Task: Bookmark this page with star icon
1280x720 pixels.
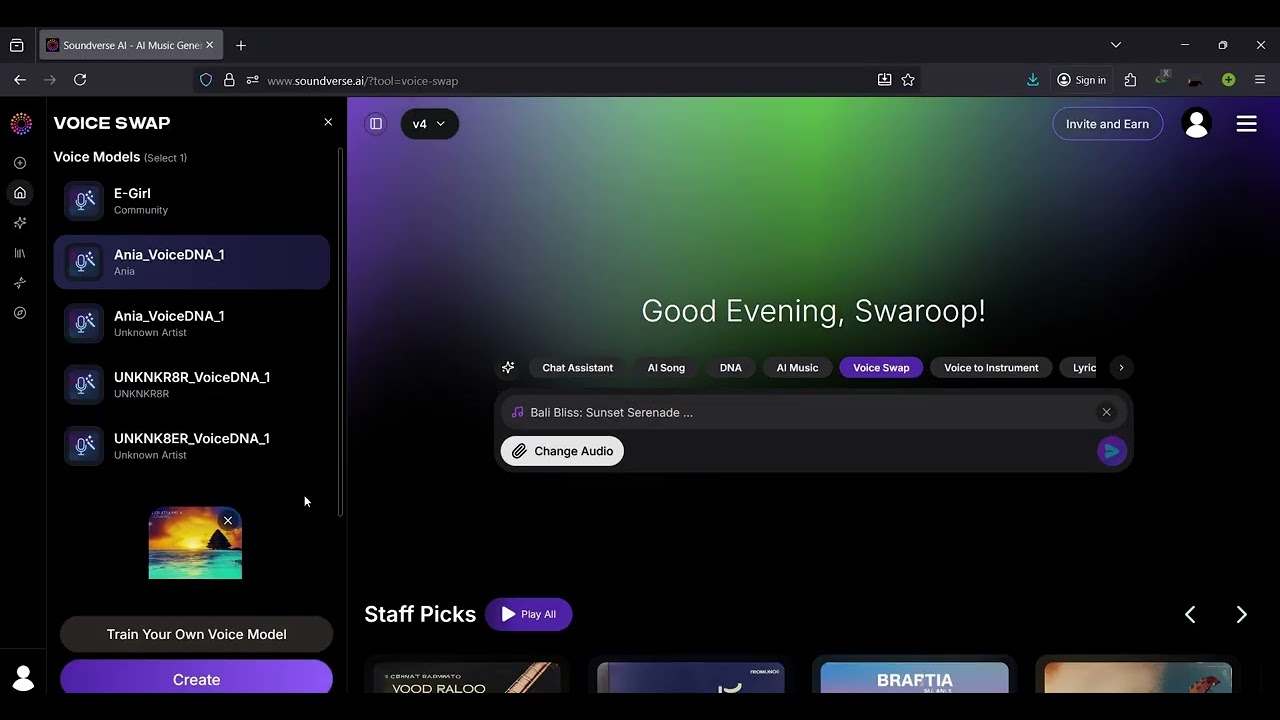Action: tap(908, 80)
